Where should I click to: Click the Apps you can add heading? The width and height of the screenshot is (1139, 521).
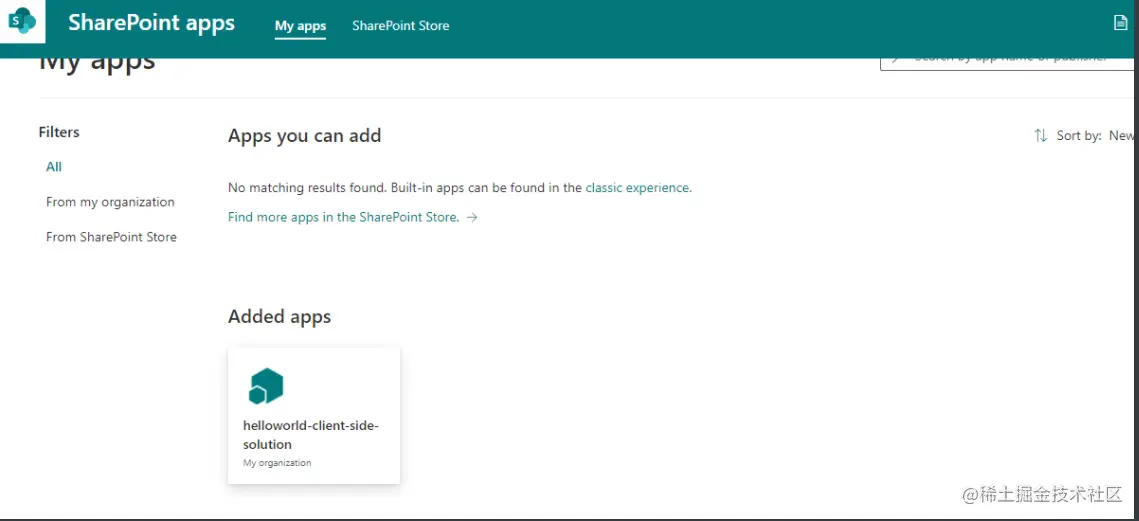click(304, 136)
